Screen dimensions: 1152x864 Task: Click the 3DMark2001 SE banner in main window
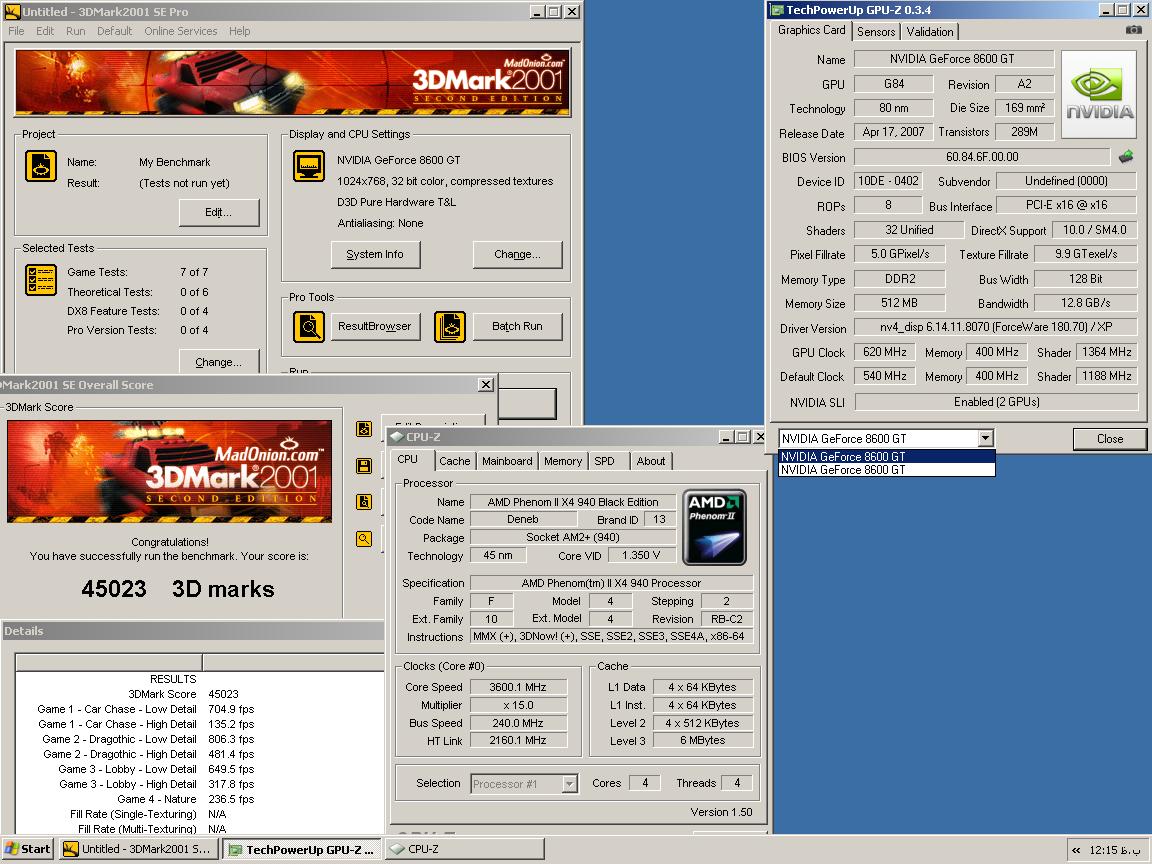pos(292,83)
